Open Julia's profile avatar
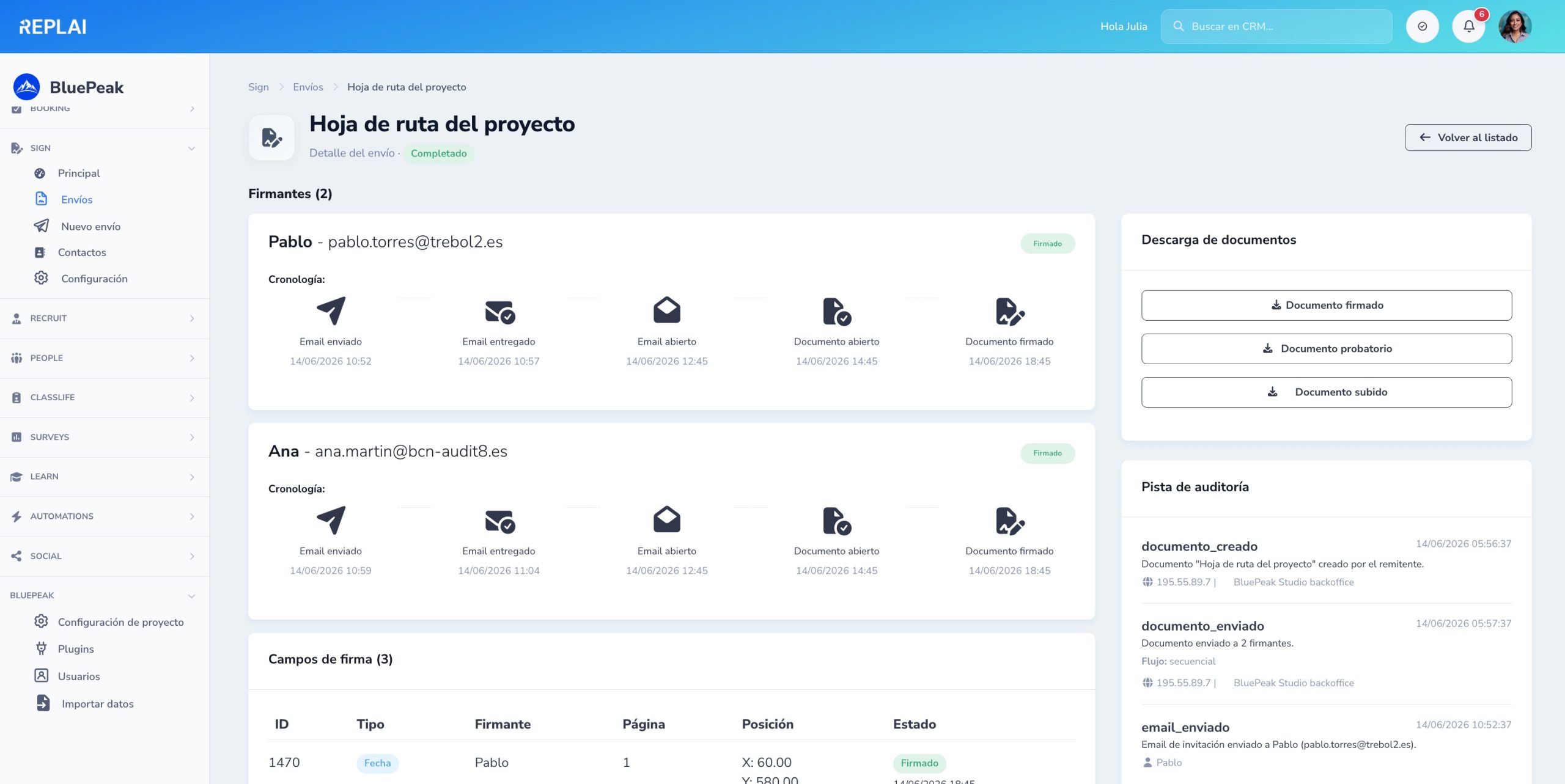Image resolution: width=1565 pixels, height=784 pixels. (1515, 26)
